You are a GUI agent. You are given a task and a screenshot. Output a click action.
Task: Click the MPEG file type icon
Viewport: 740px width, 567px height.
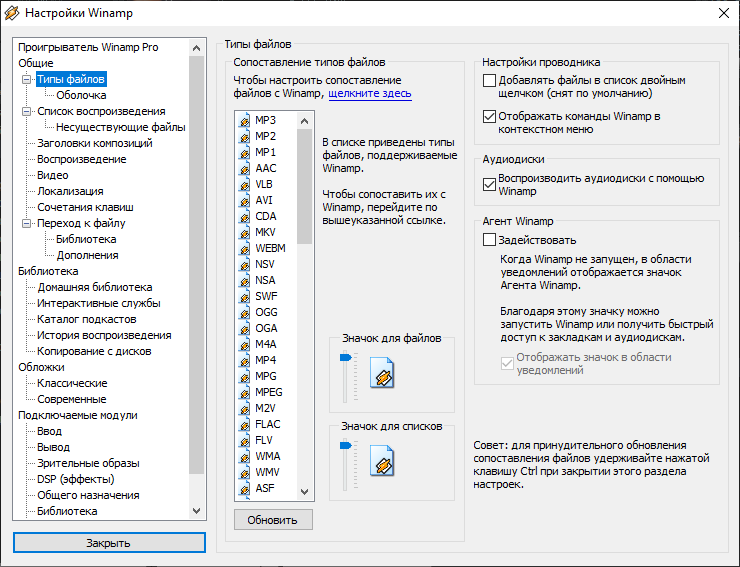pyautogui.click(x=244, y=393)
